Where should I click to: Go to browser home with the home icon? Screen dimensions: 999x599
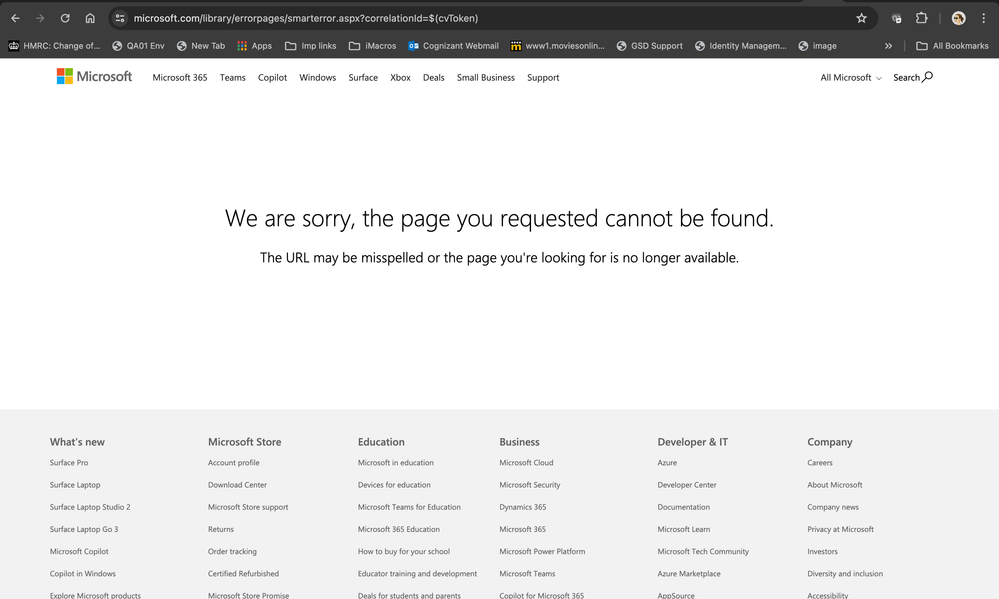[x=90, y=17]
